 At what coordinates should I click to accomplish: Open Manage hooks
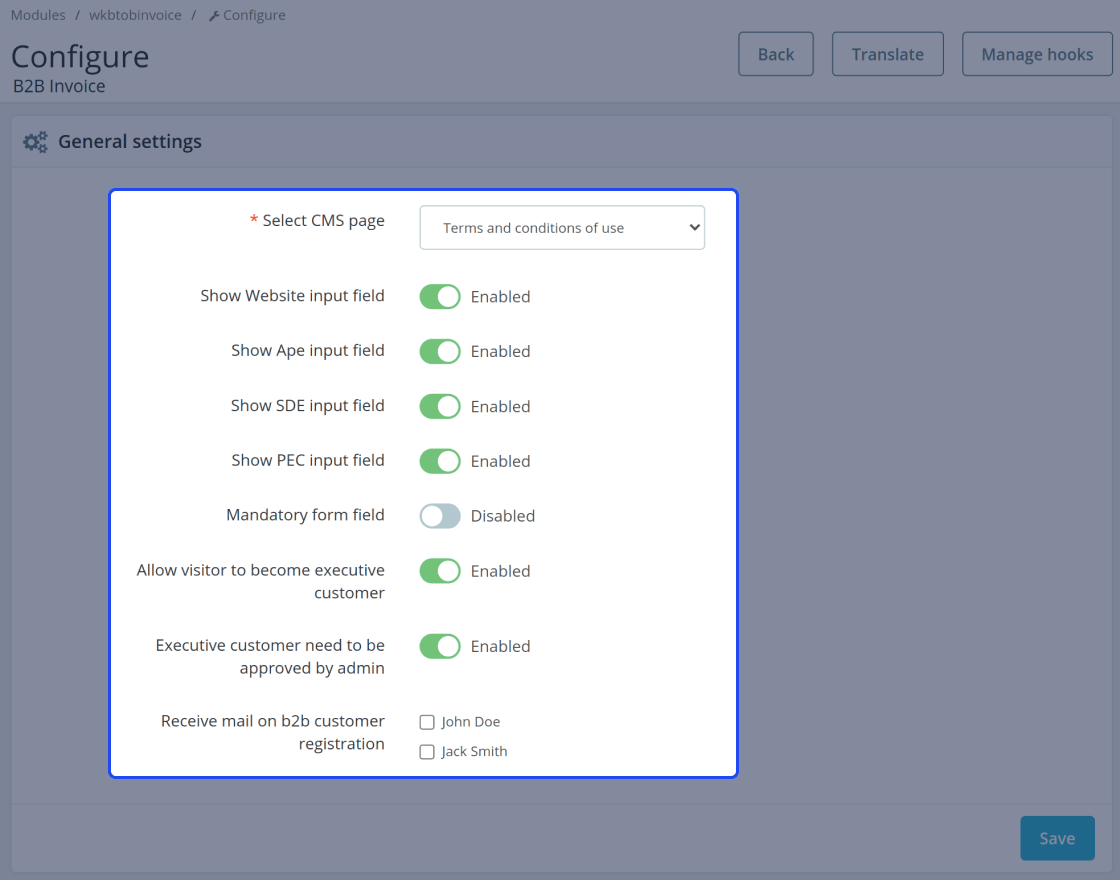(1037, 54)
